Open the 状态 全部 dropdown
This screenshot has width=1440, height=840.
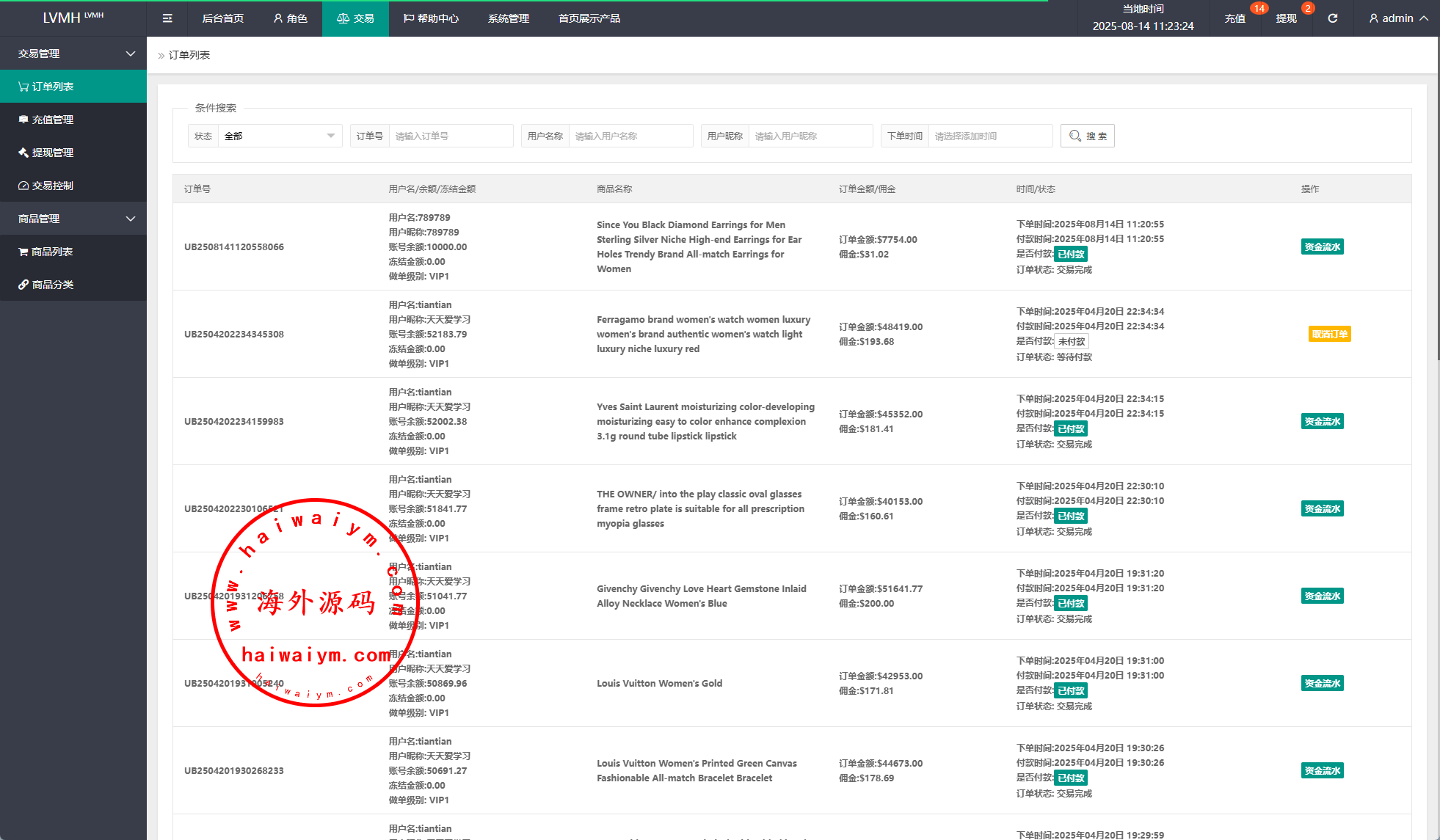coord(279,136)
